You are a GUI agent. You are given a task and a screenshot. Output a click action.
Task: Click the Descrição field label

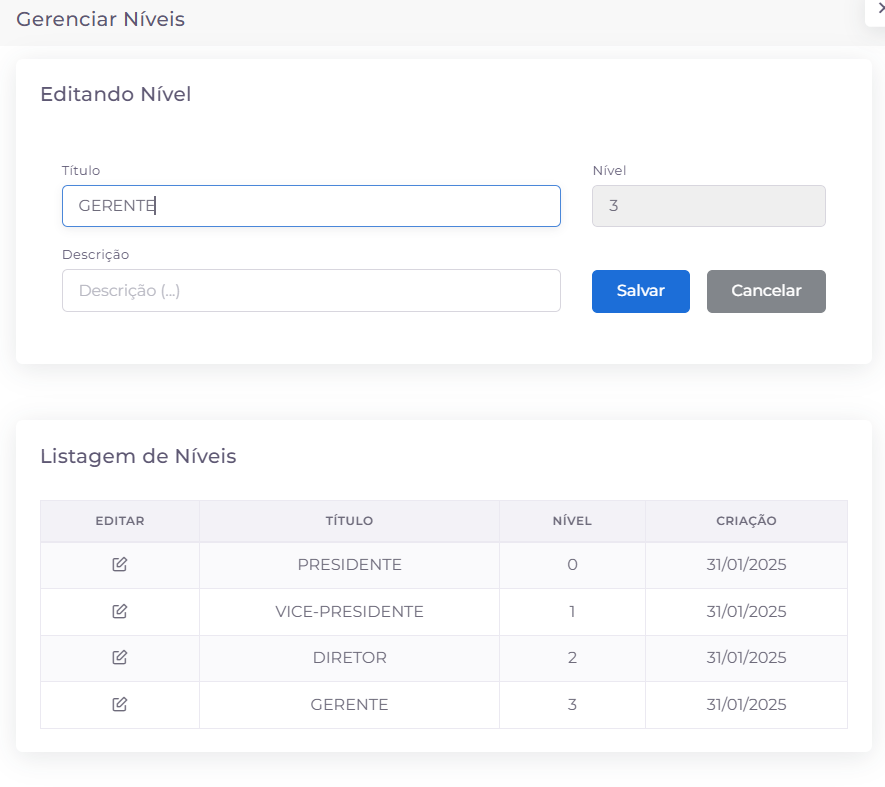coord(95,255)
